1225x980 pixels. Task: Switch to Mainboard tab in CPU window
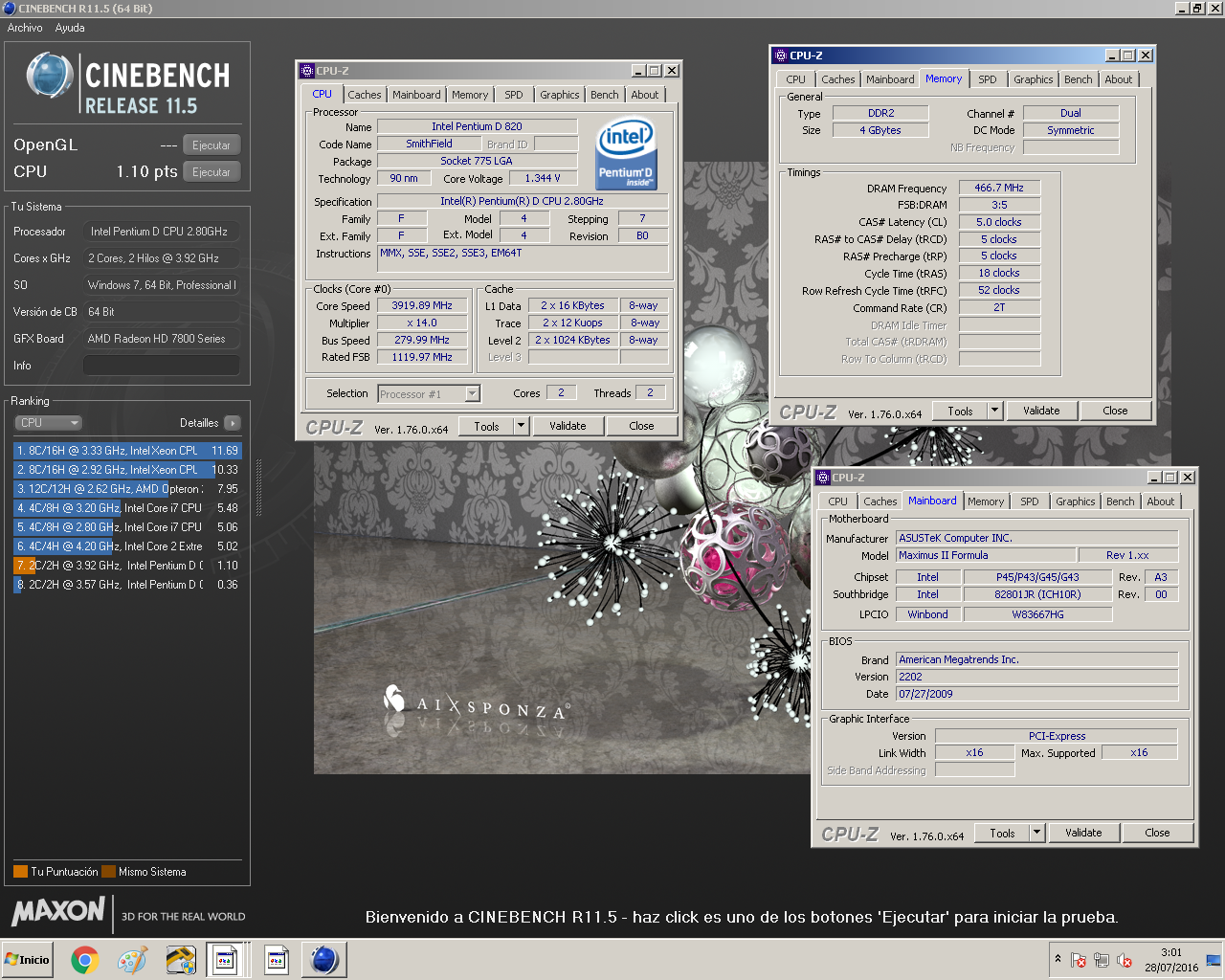(416, 95)
